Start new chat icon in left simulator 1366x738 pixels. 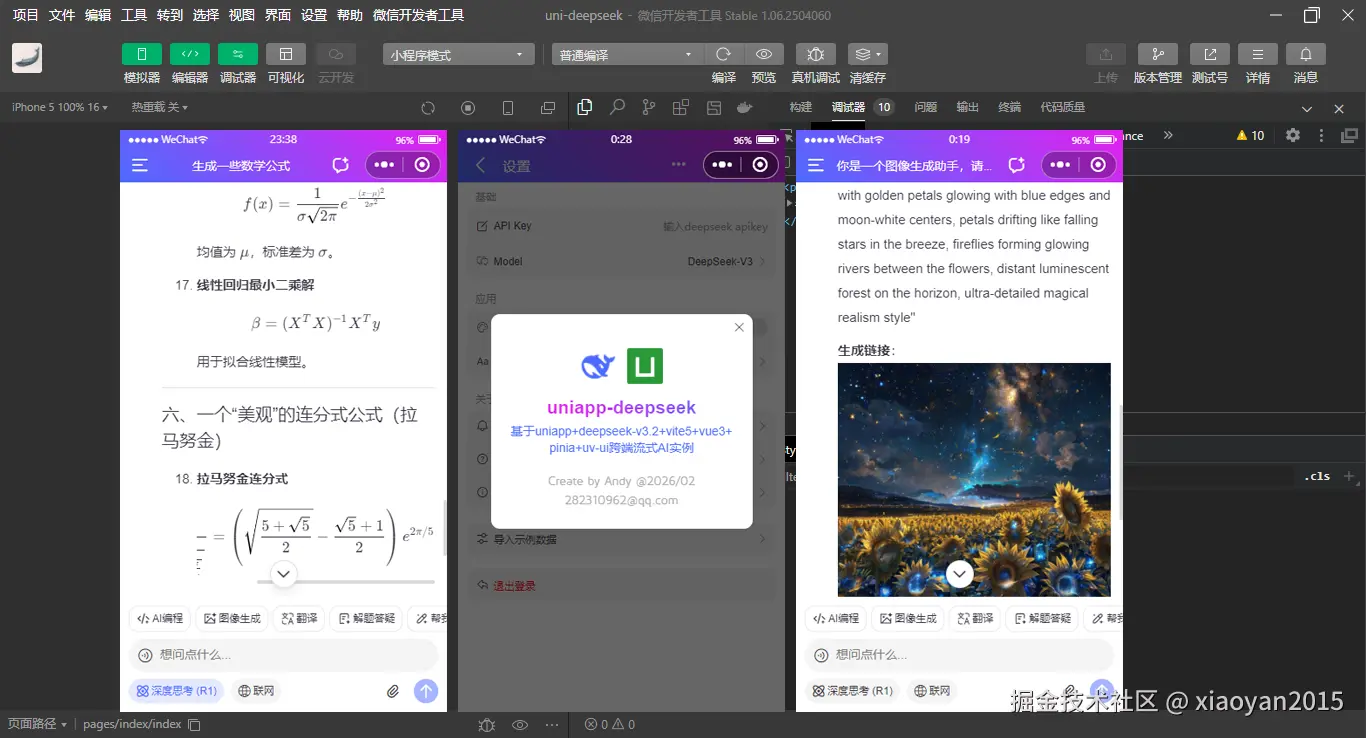click(340, 165)
